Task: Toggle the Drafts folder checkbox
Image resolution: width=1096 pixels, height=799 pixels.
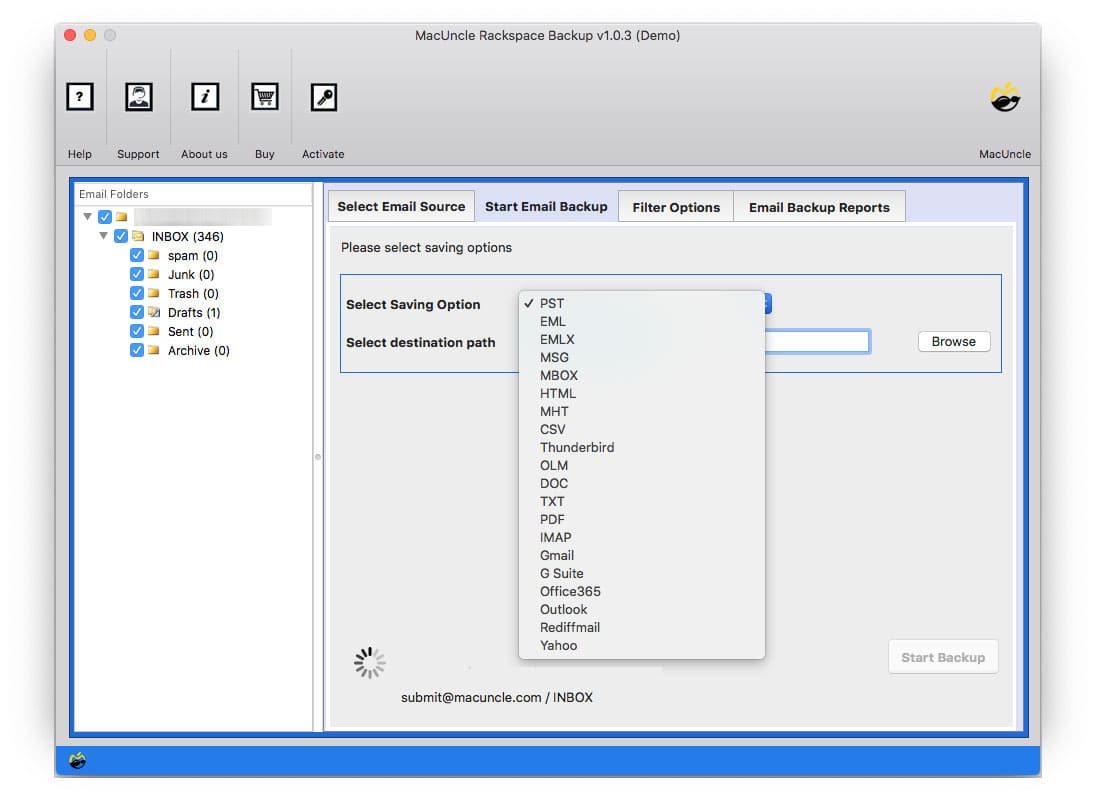Action: 137,312
